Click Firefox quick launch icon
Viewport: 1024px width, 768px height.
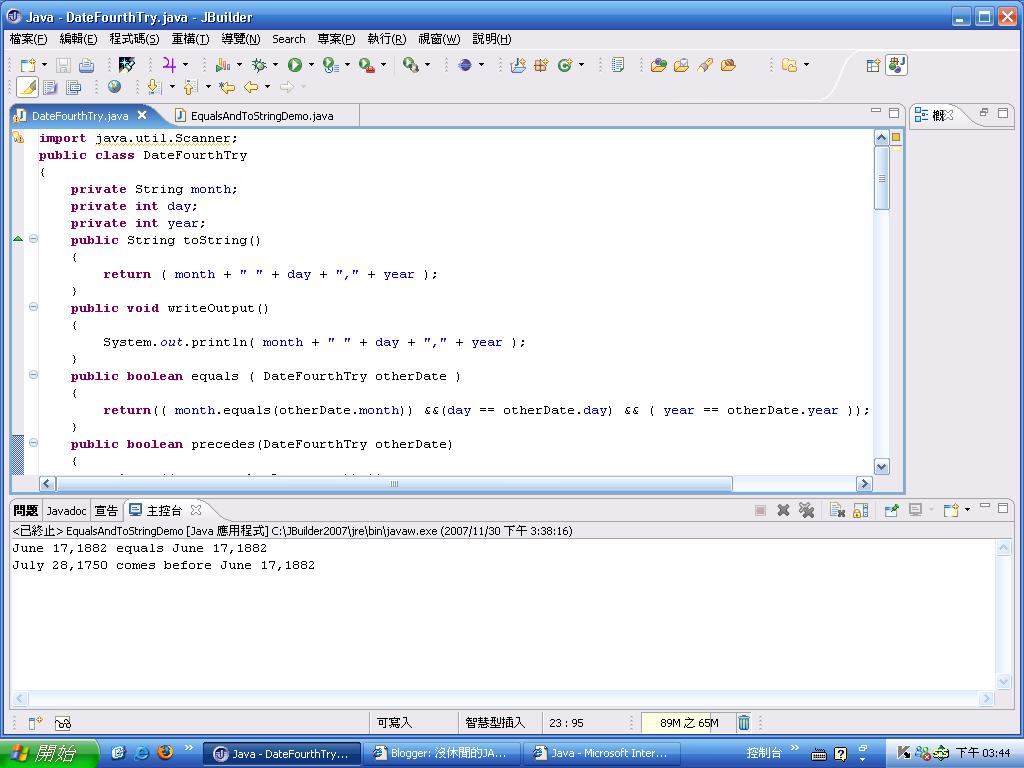point(165,752)
